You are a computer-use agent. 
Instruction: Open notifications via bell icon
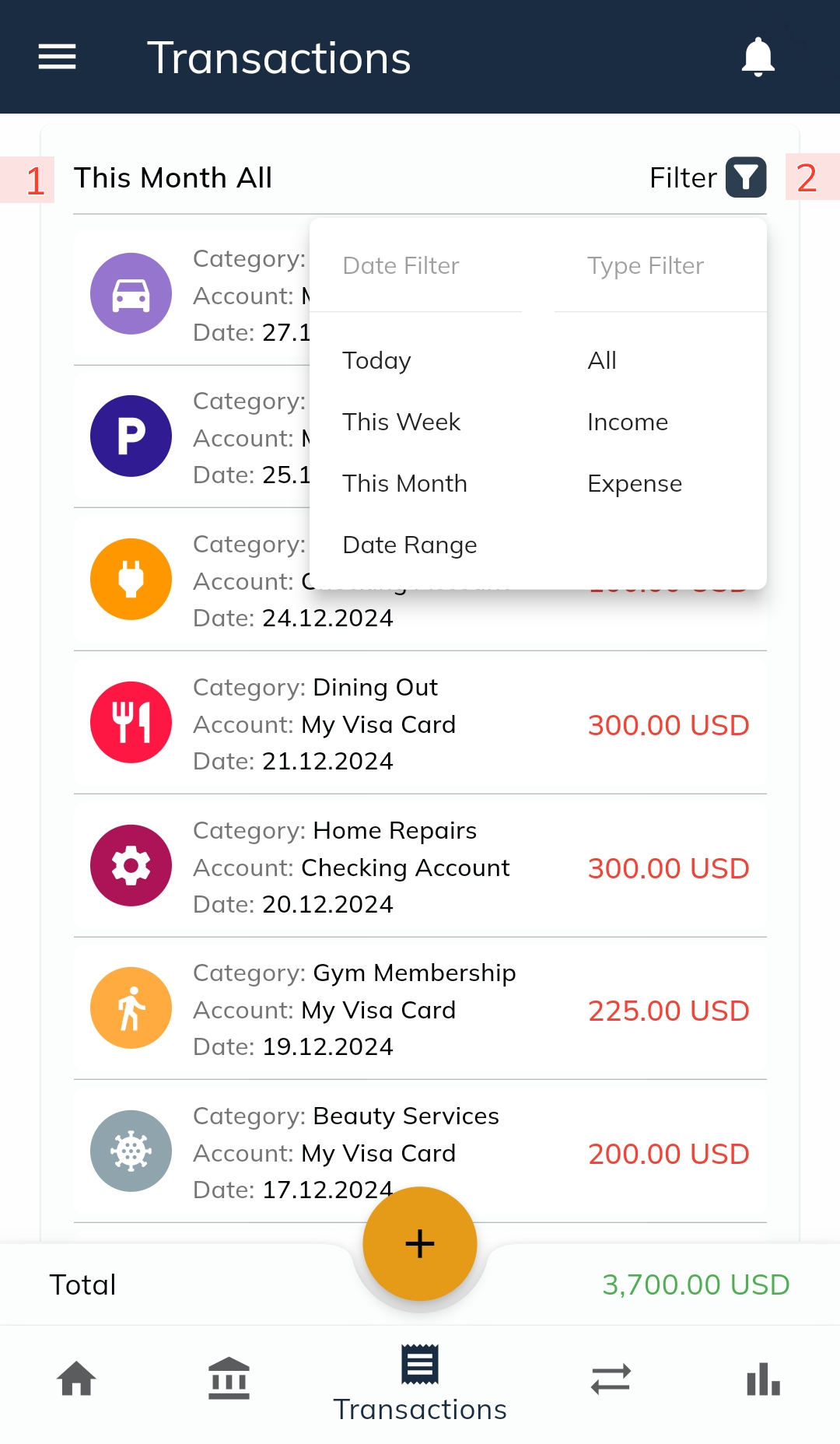coord(758,57)
